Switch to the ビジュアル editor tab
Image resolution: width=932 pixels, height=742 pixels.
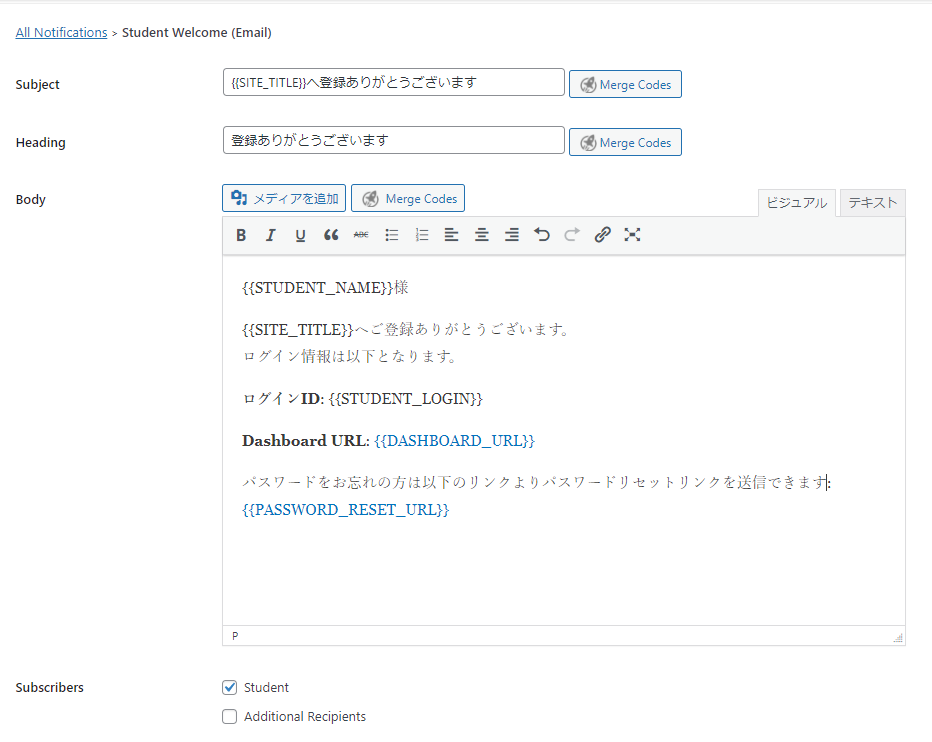tap(797, 203)
